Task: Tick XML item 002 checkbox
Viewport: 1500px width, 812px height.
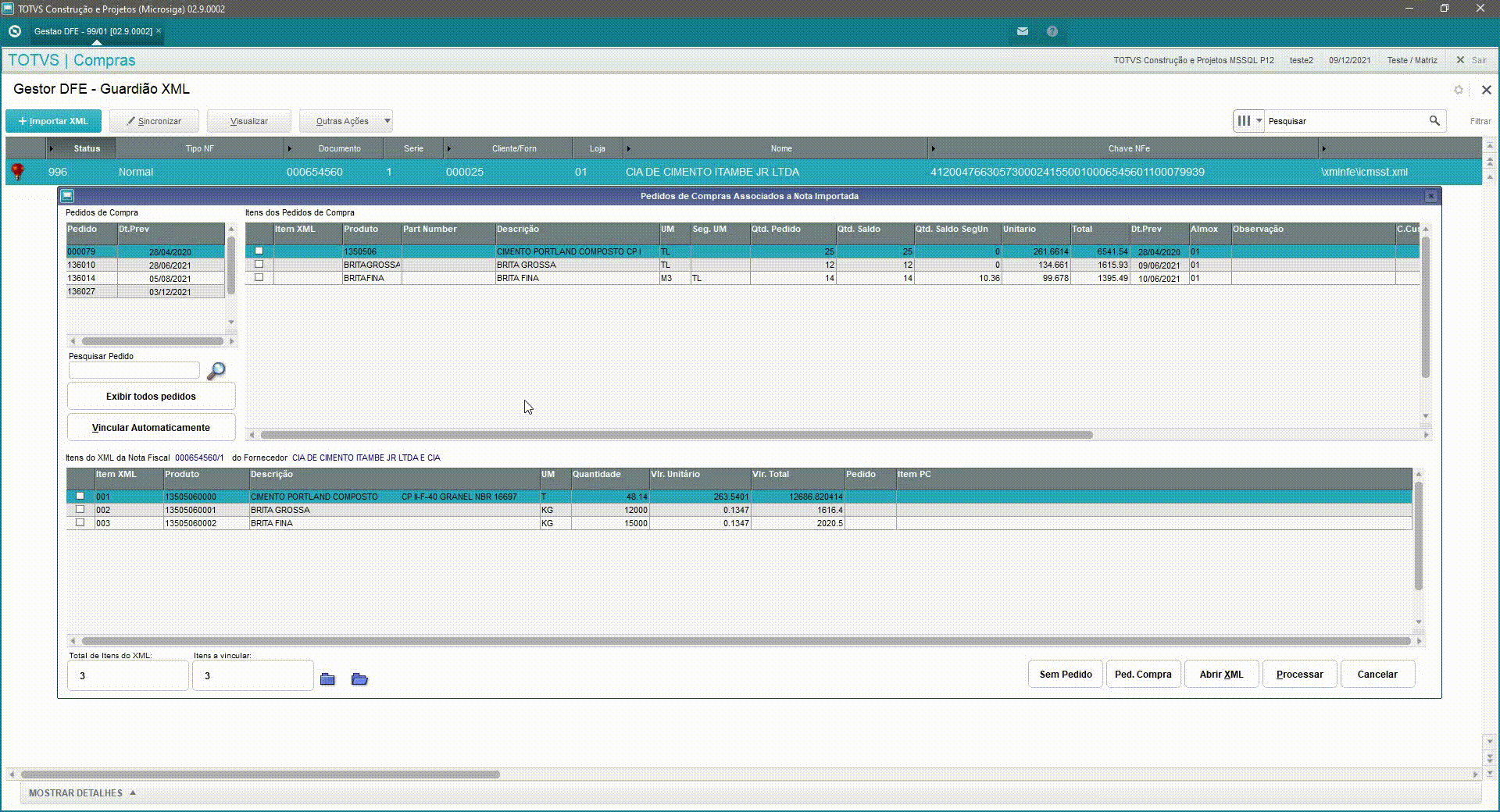Action: click(x=80, y=509)
